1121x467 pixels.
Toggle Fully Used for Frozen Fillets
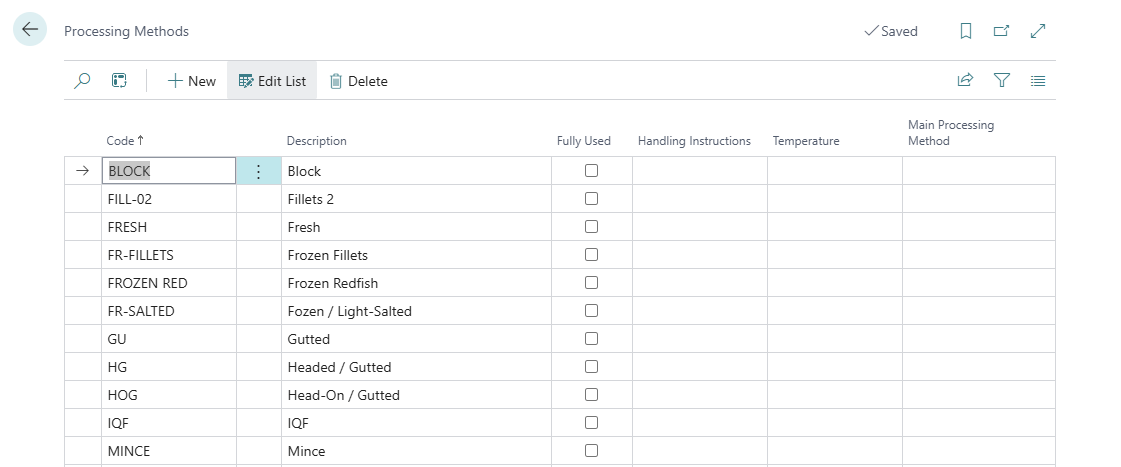(x=591, y=254)
